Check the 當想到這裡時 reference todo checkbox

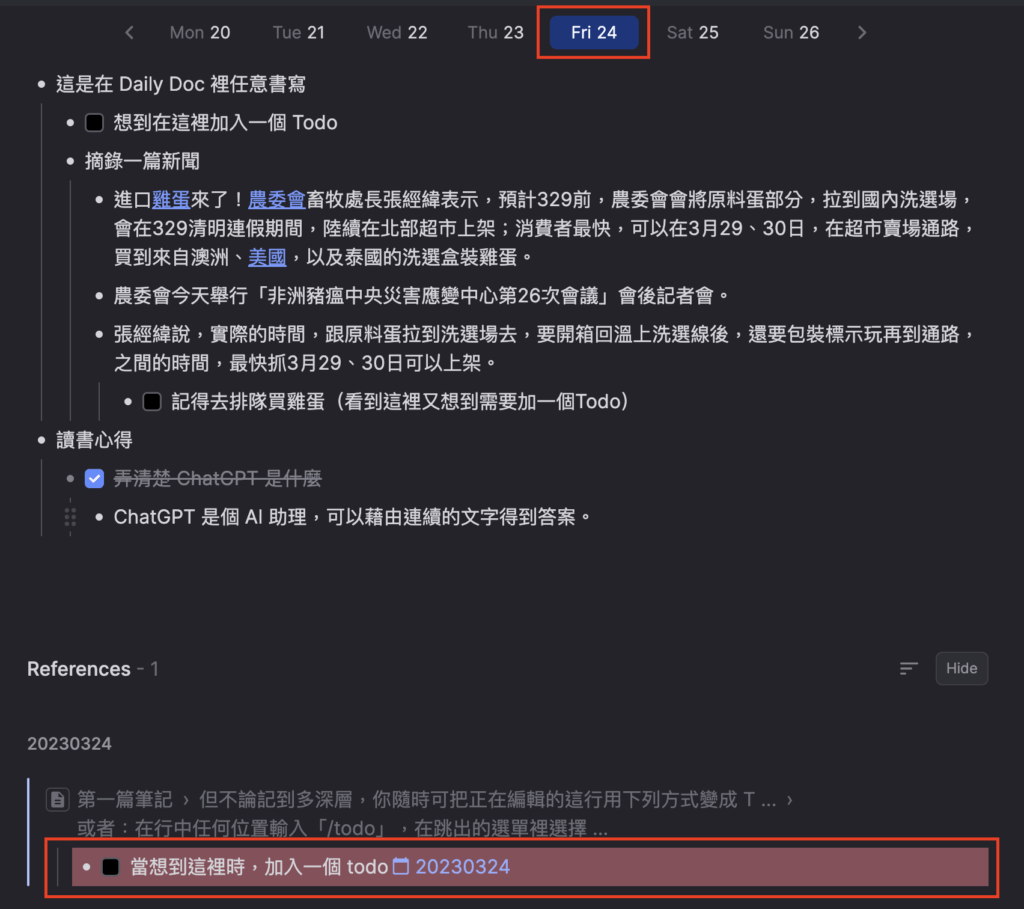(111, 866)
